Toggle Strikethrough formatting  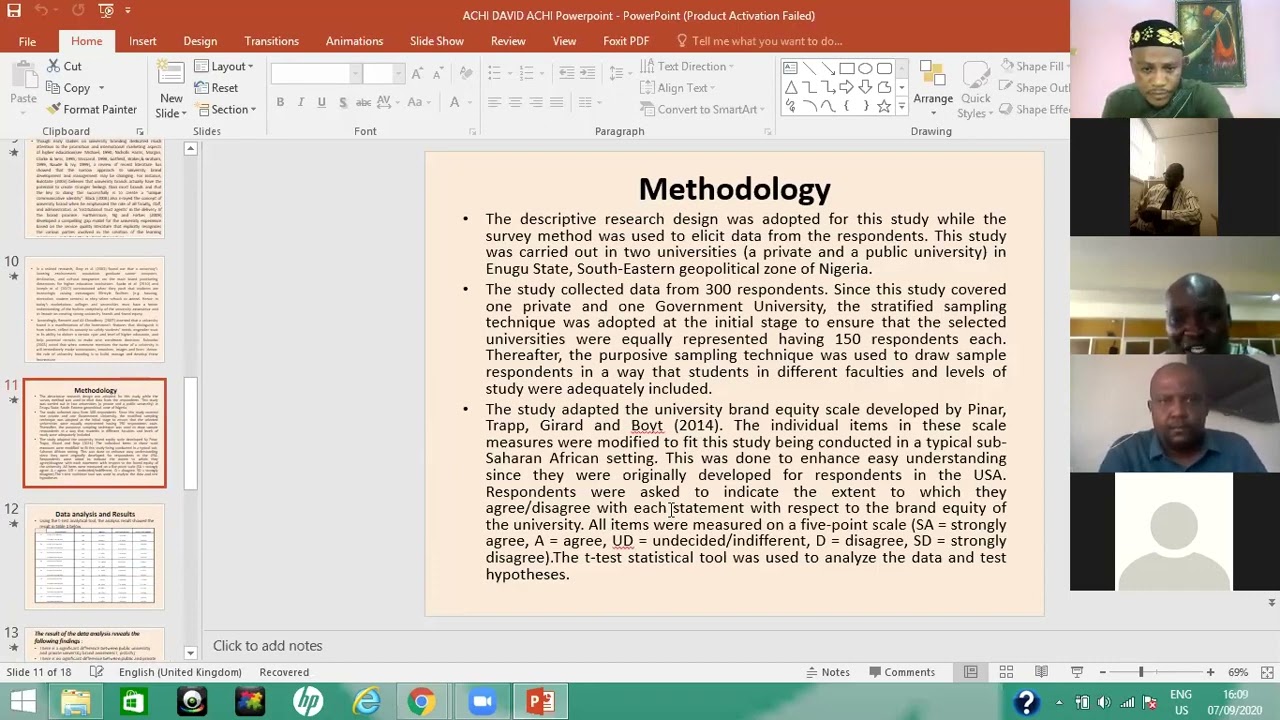pos(364,102)
